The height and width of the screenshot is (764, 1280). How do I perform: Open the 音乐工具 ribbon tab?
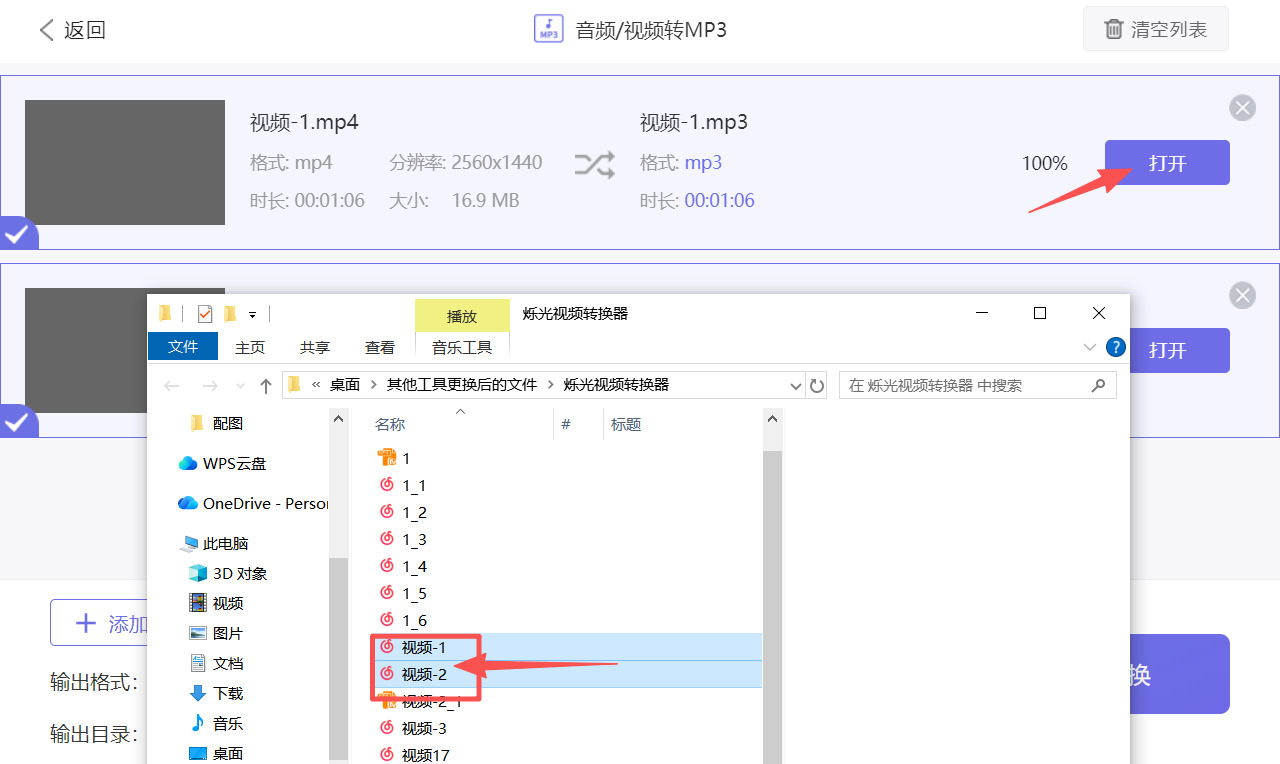point(462,347)
